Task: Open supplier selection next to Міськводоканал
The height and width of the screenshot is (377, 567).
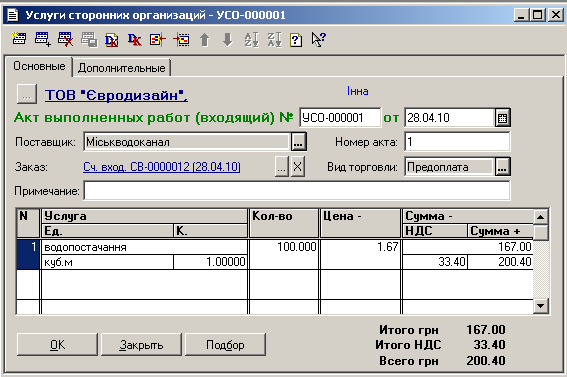Action: (x=298, y=142)
